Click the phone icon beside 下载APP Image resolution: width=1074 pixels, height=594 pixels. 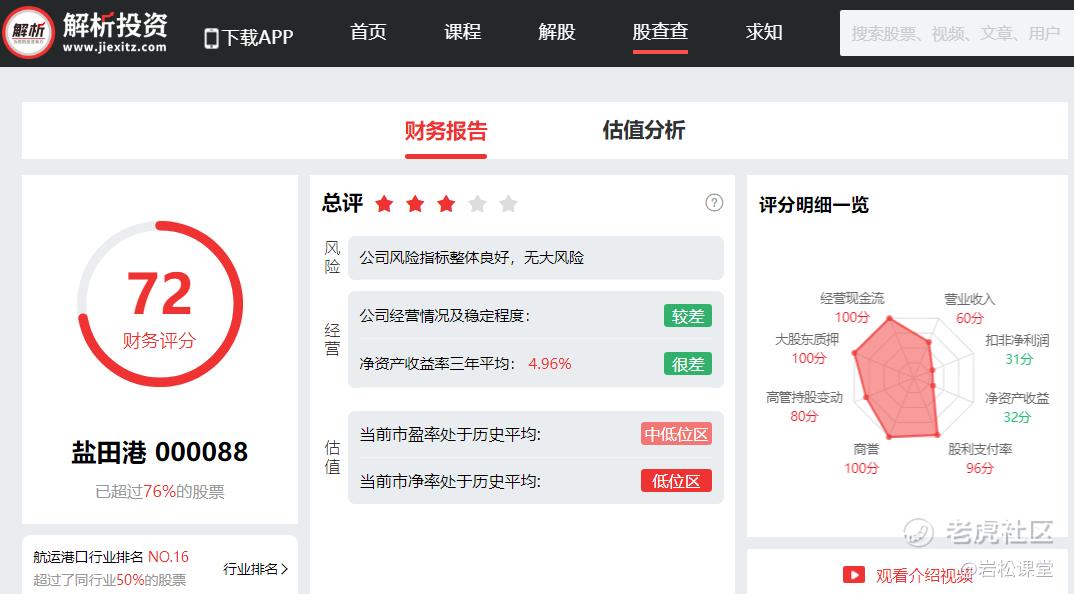[212, 38]
